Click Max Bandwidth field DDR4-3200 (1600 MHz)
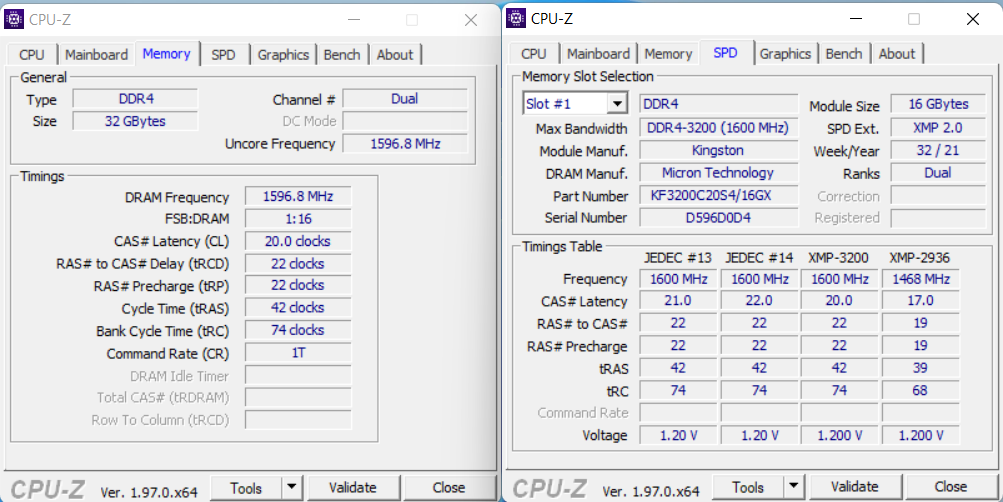The height and width of the screenshot is (502, 1003). click(719, 128)
